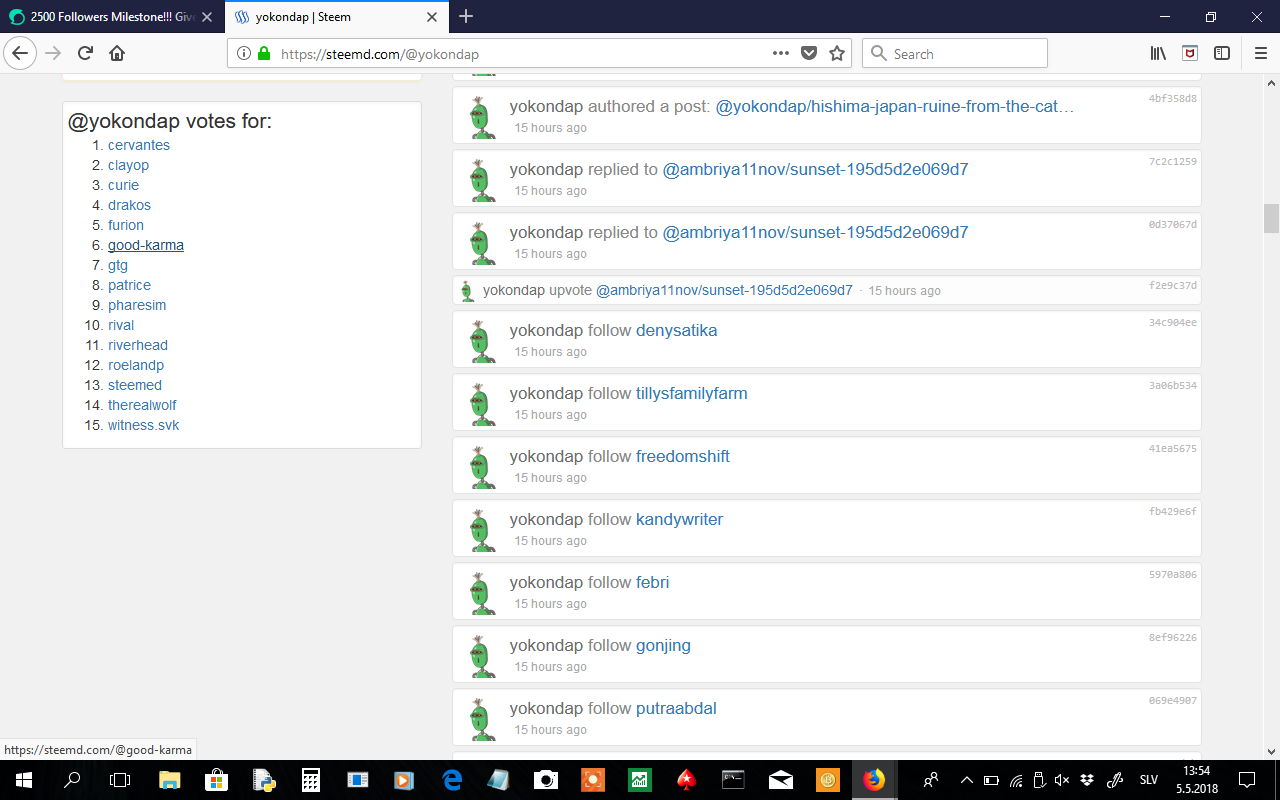1280x800 pixels.
Task: Focus the address bar URL field
Action: click(520, 54)
